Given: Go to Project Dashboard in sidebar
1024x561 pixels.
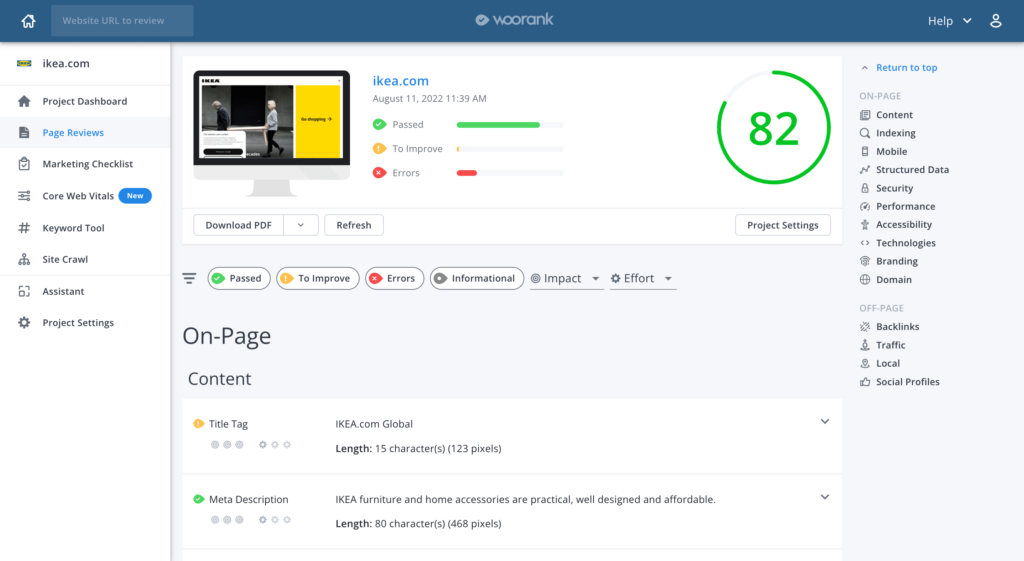Looking at the screenshot, I should [85, 101].
